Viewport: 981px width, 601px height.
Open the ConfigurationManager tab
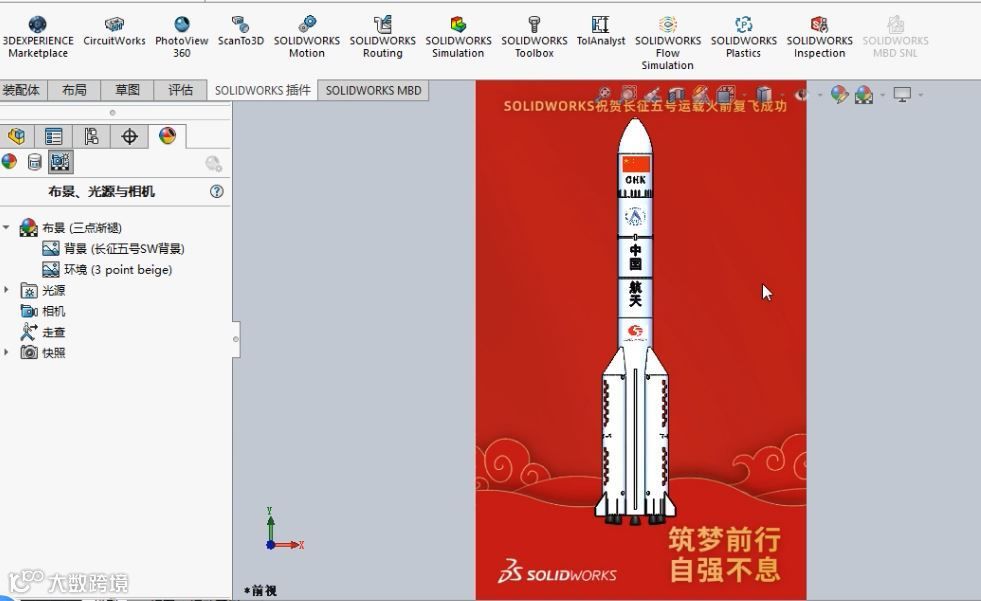pyautogui.click(x=91, y=136)
